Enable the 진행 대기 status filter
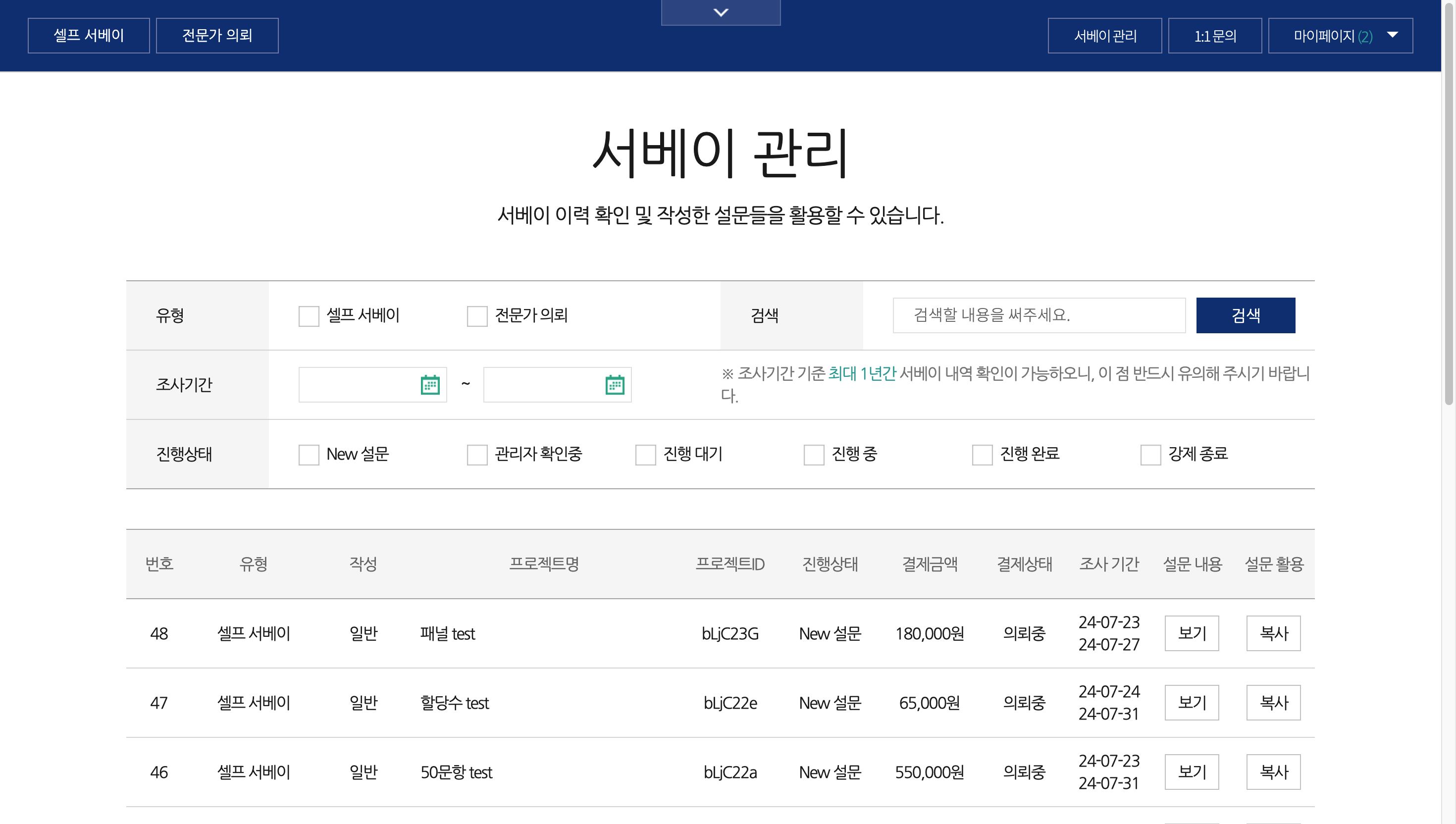Screen dimensions: 1456x824 point(646,455)
